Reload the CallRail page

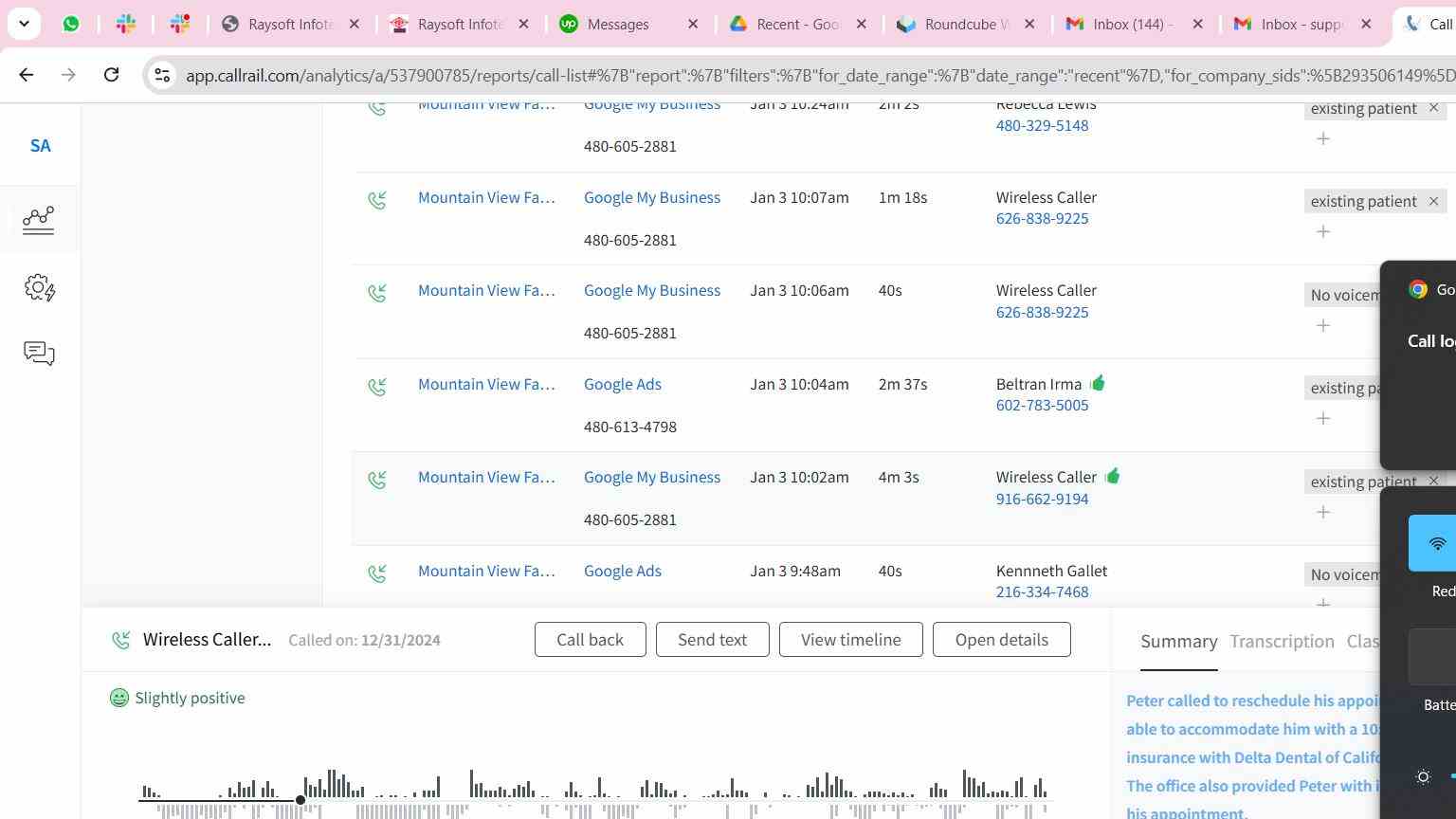tap(111, 75)
